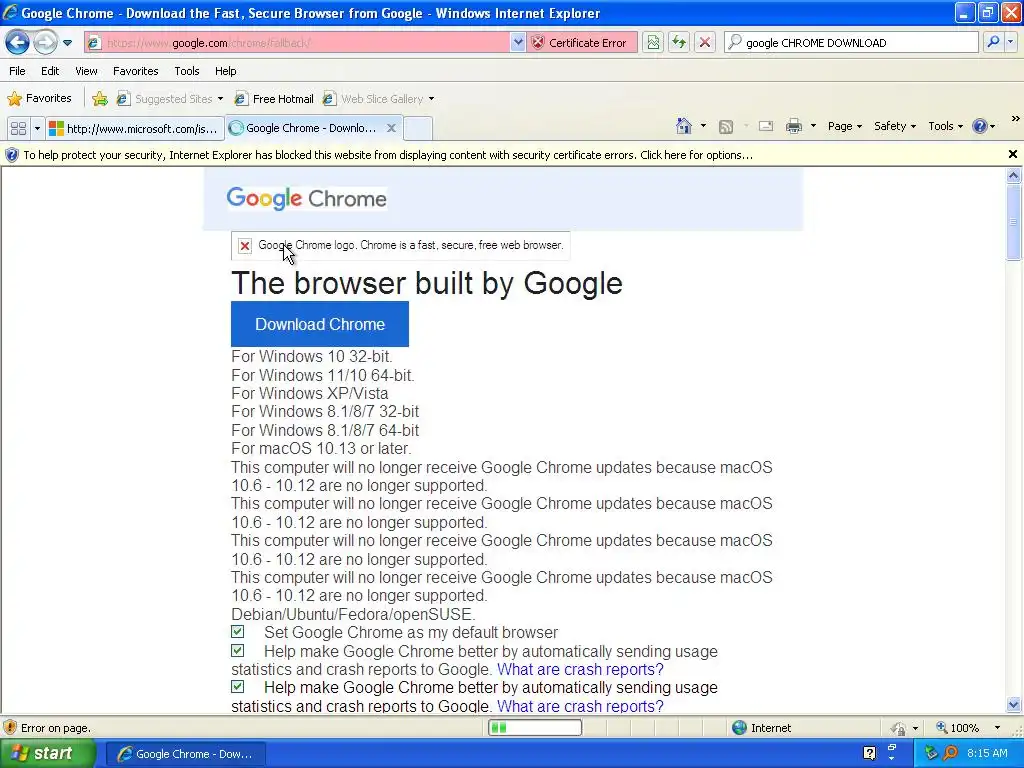
Task: Select the Google Chrome taskbar button
Action: click(185, 754)
